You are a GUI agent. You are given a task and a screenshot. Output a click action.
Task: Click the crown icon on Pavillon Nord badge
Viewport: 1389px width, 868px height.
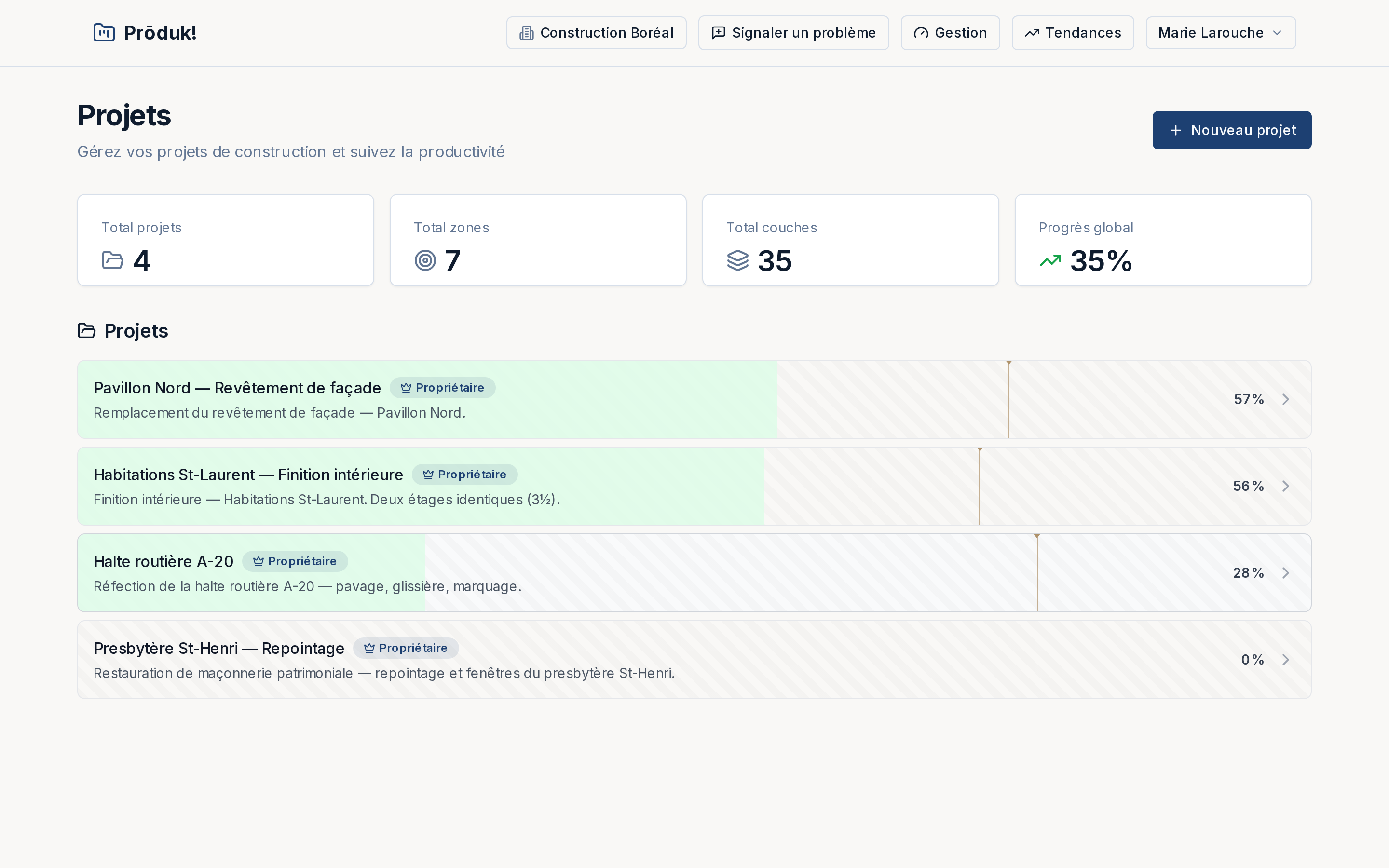(x=406, y=388)
